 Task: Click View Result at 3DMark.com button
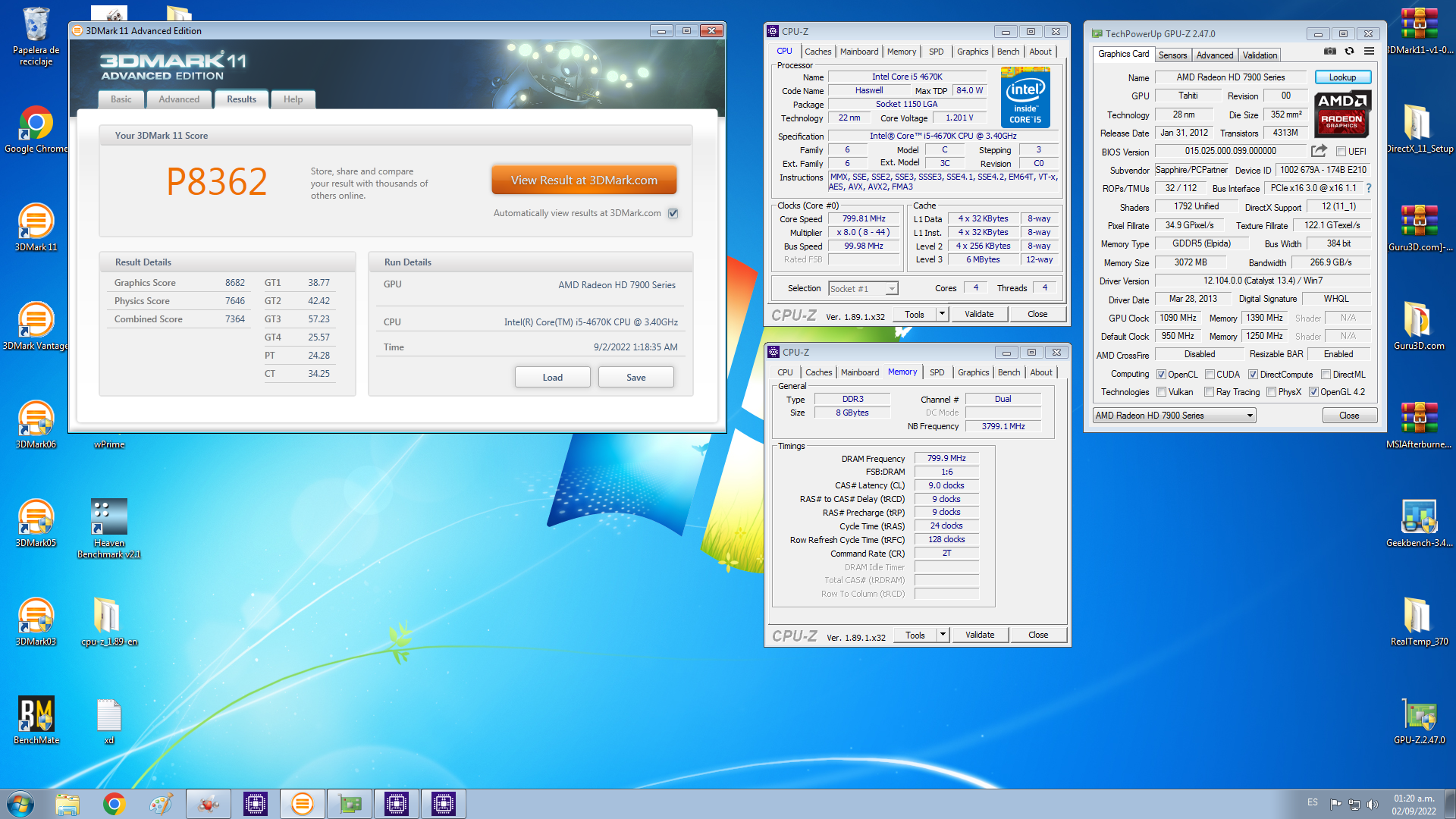(x=584, y=180)
